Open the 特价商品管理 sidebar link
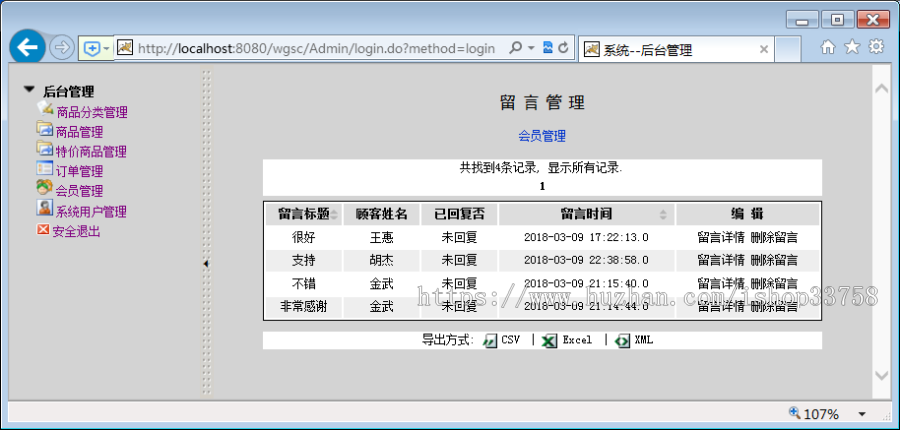 [91, 152]
